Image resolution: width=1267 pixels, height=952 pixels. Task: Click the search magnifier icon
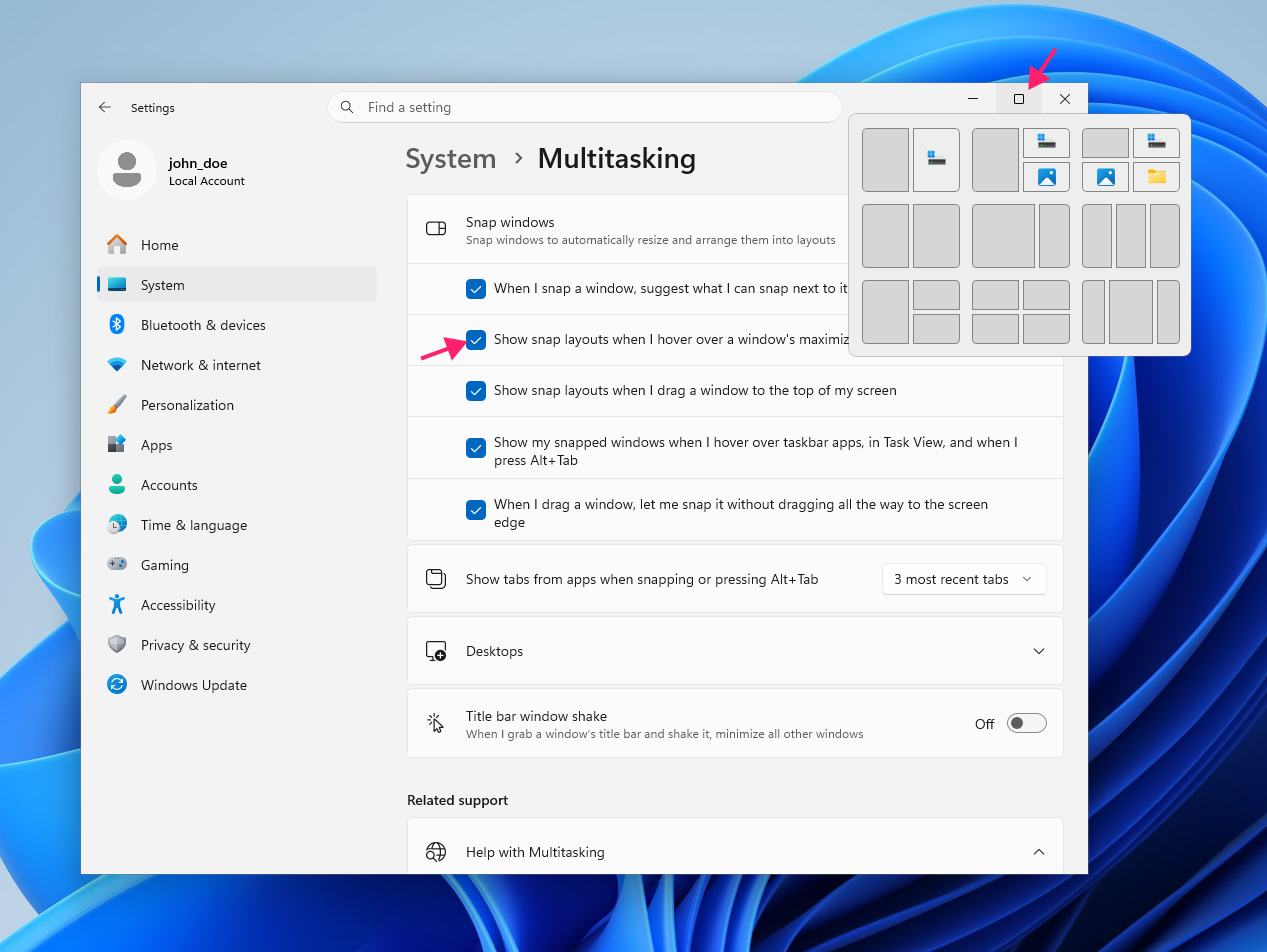347,107
